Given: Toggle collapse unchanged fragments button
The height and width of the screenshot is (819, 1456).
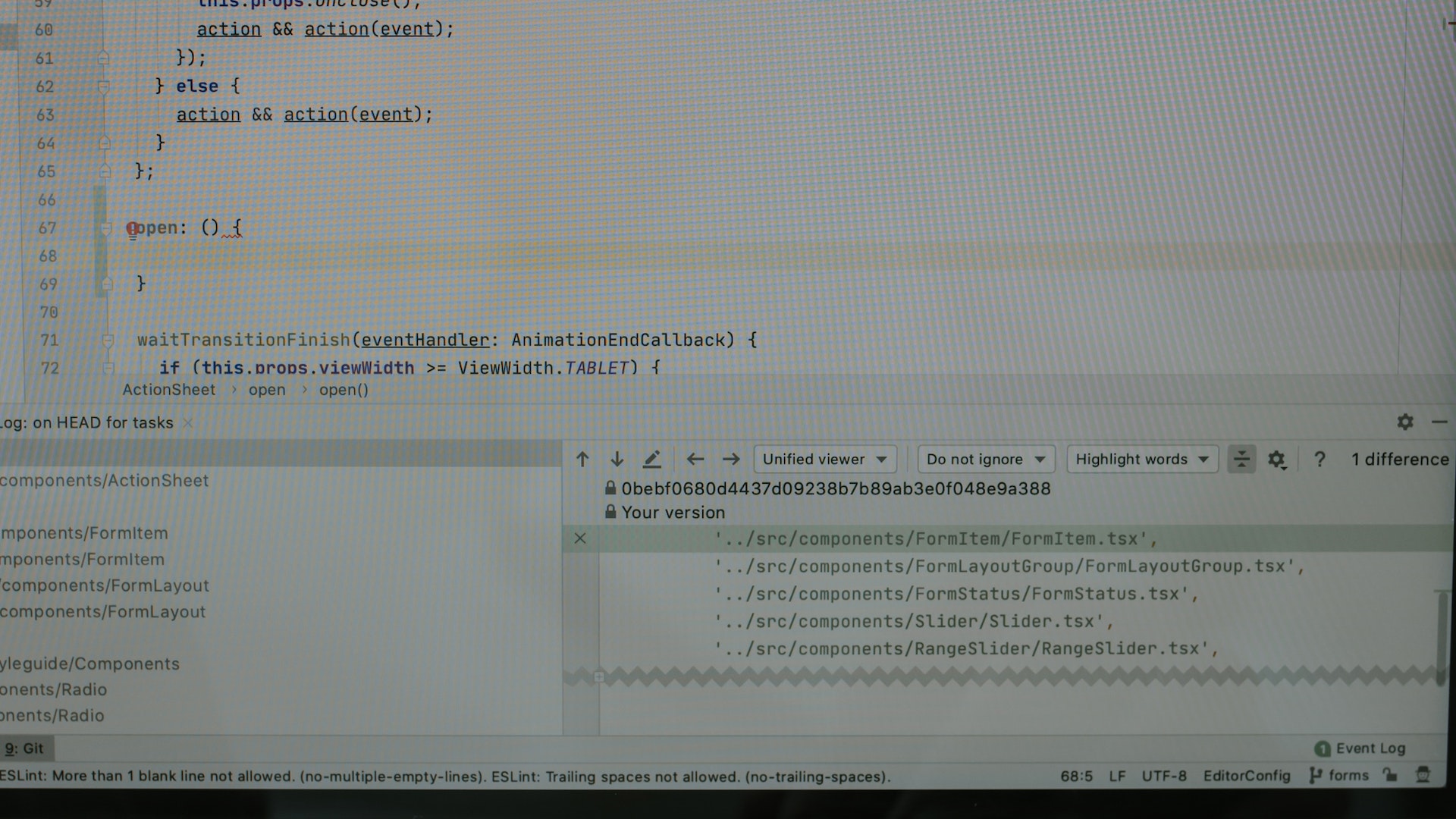Looking at the screenshot, I should 1241,460.
